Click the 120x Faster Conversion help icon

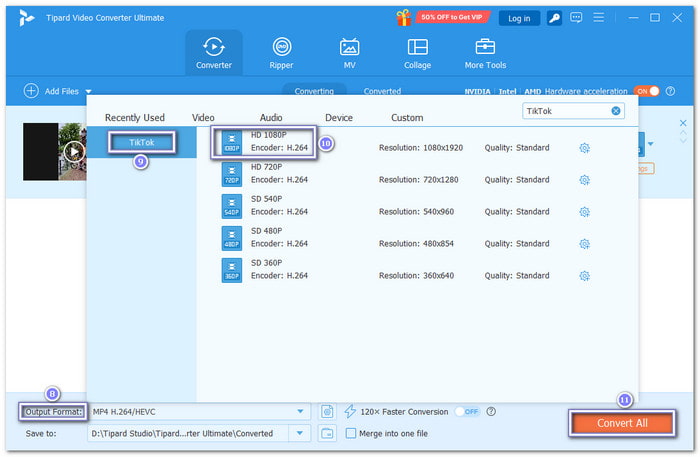[491, 411]
